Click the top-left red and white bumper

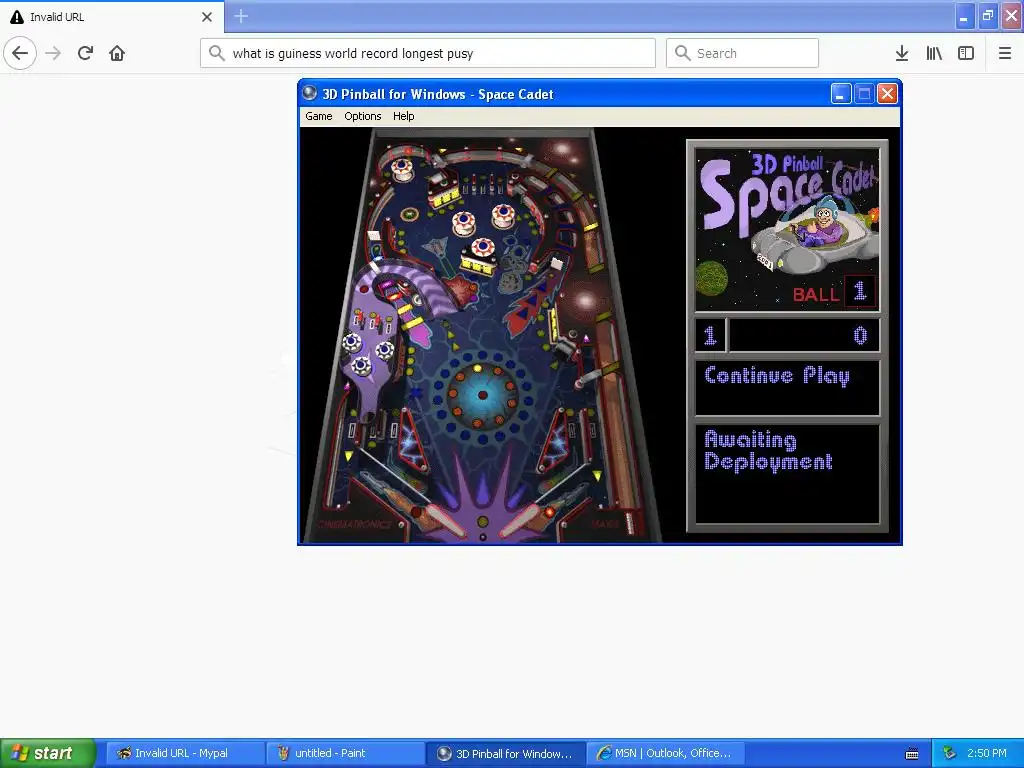pos(402,169)
